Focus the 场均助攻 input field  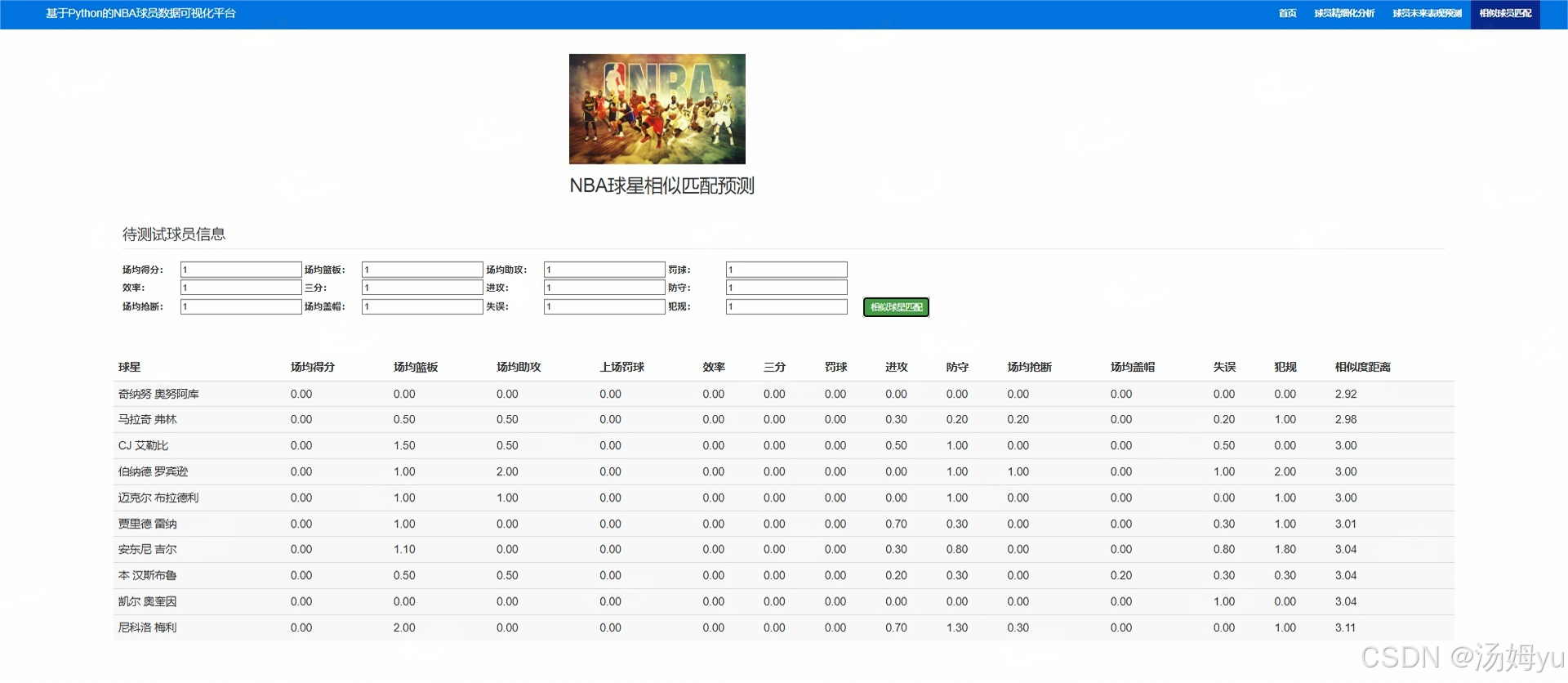click(604, 270)
